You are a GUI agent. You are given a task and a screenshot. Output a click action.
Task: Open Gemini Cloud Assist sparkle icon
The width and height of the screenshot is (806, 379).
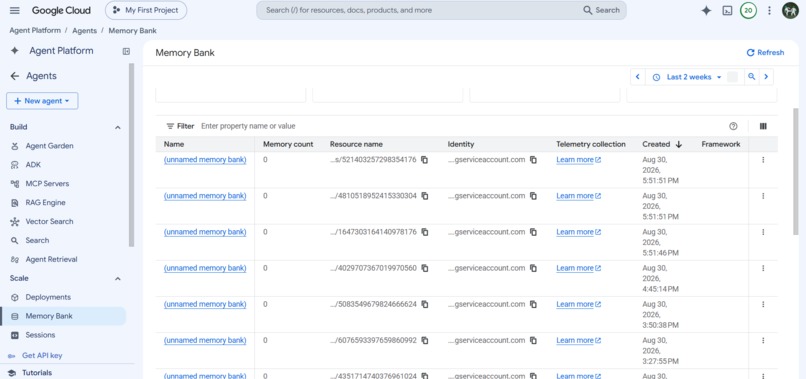[x=706, y=10]
